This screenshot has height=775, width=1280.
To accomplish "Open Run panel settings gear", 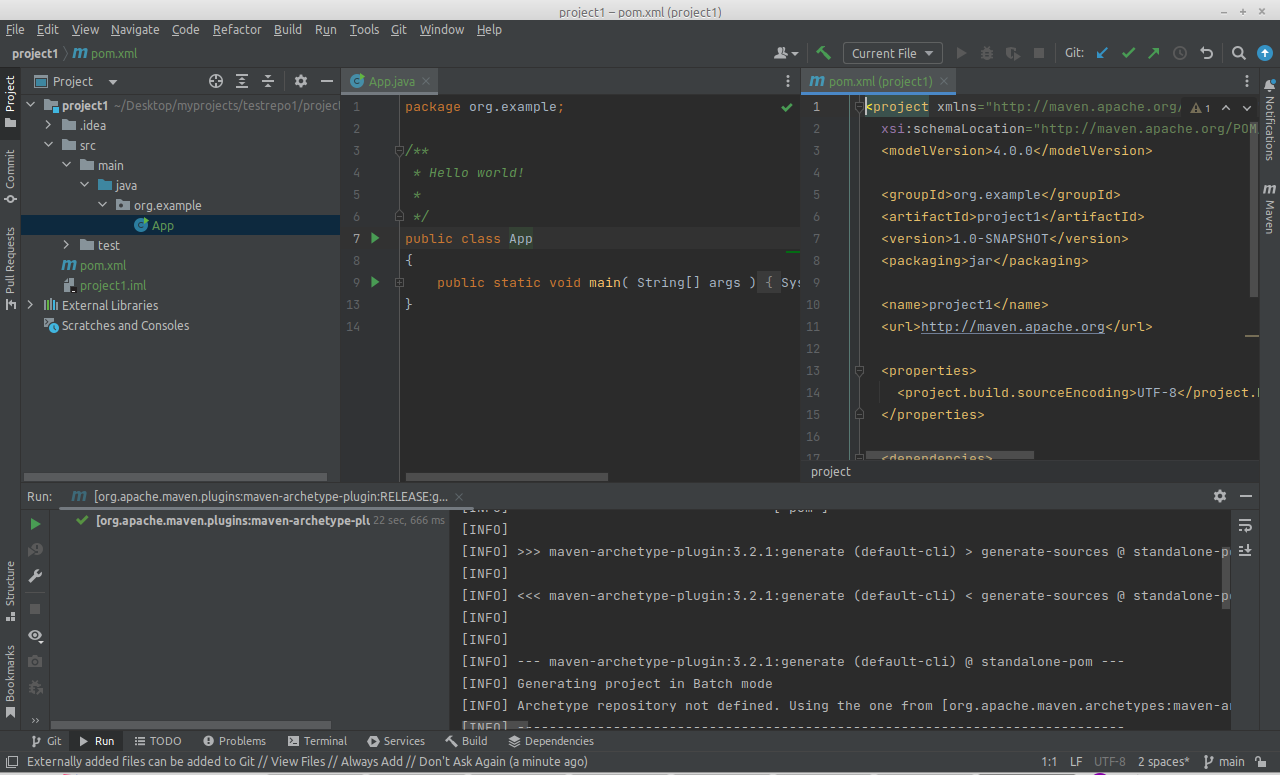I will (x=1219, y=496).
